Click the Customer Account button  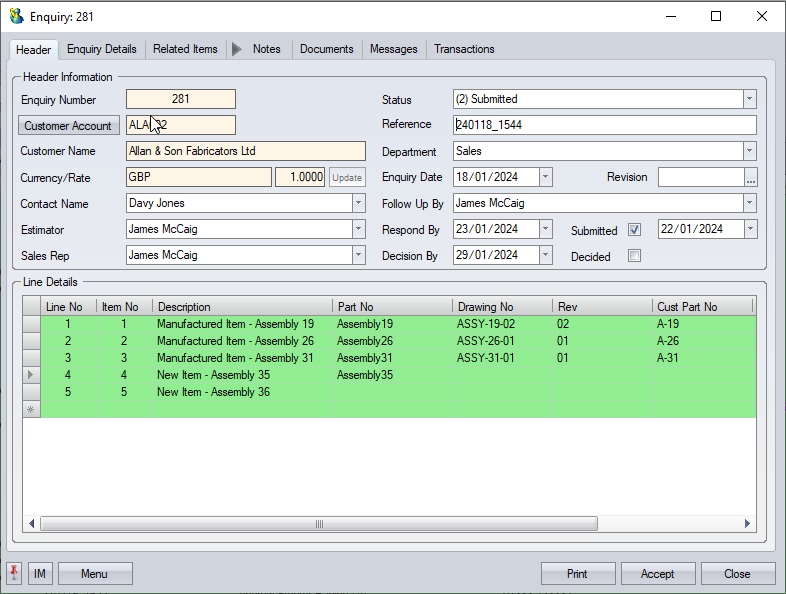click(x=68, y=126)
